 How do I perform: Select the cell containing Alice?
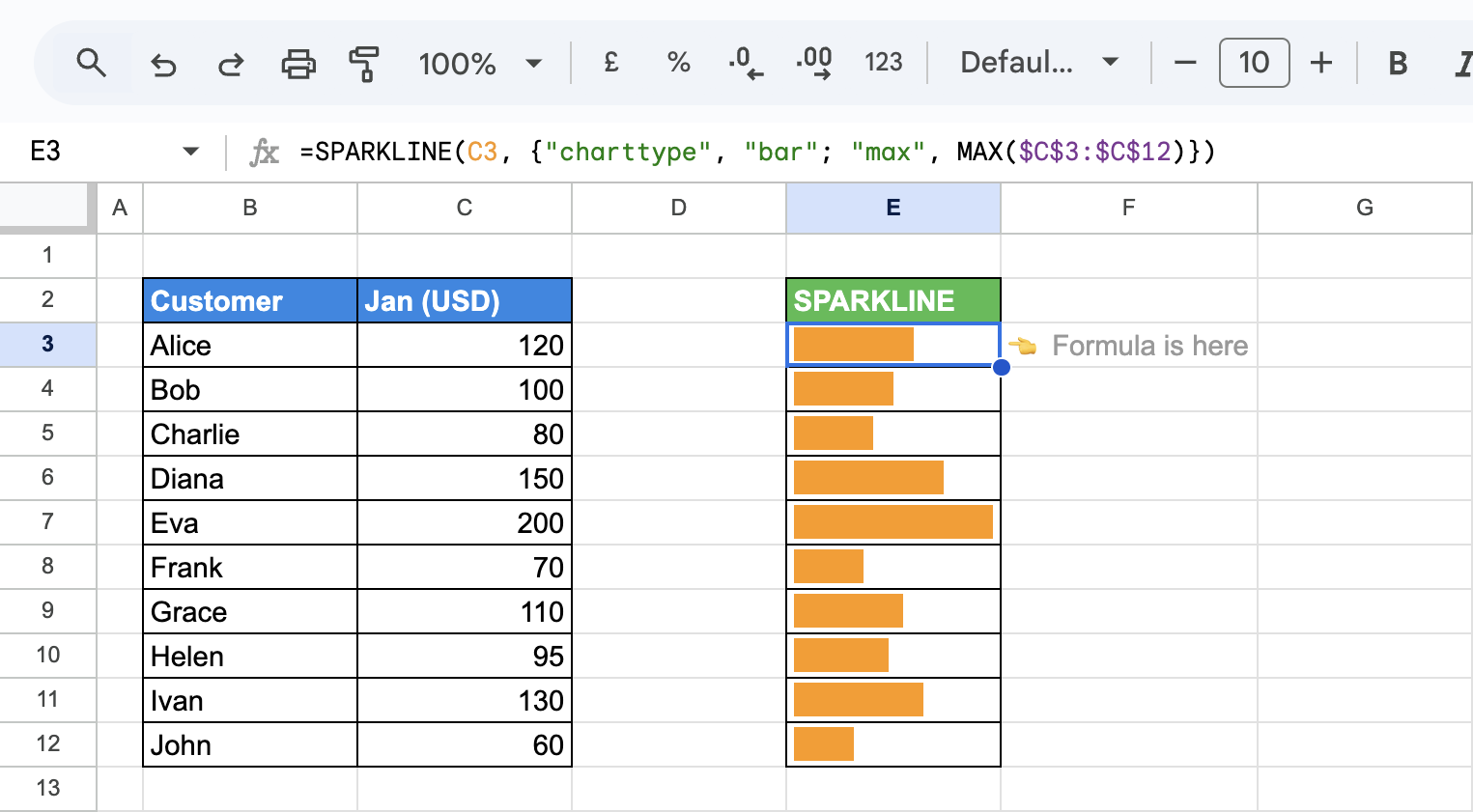(250, 345)
